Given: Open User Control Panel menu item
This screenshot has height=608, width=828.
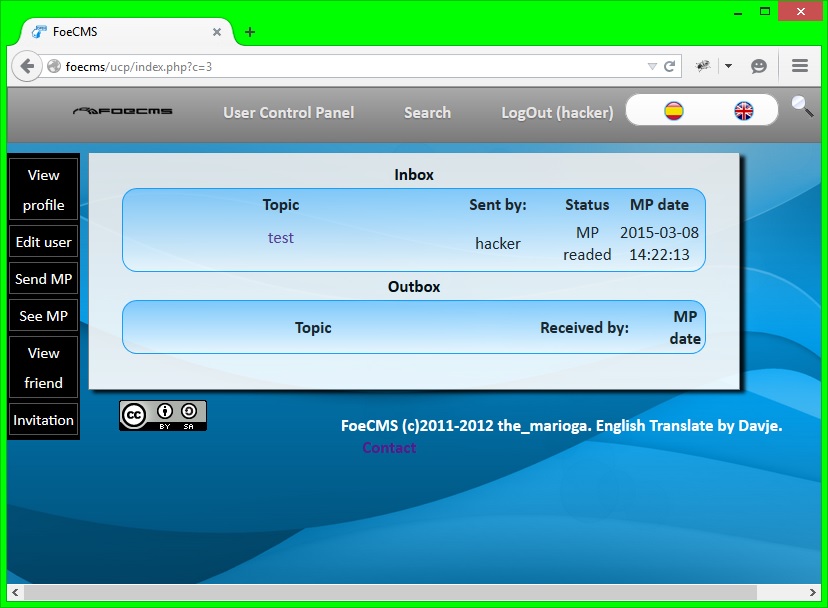Looking at the screenshot, I should pos(288,113).
